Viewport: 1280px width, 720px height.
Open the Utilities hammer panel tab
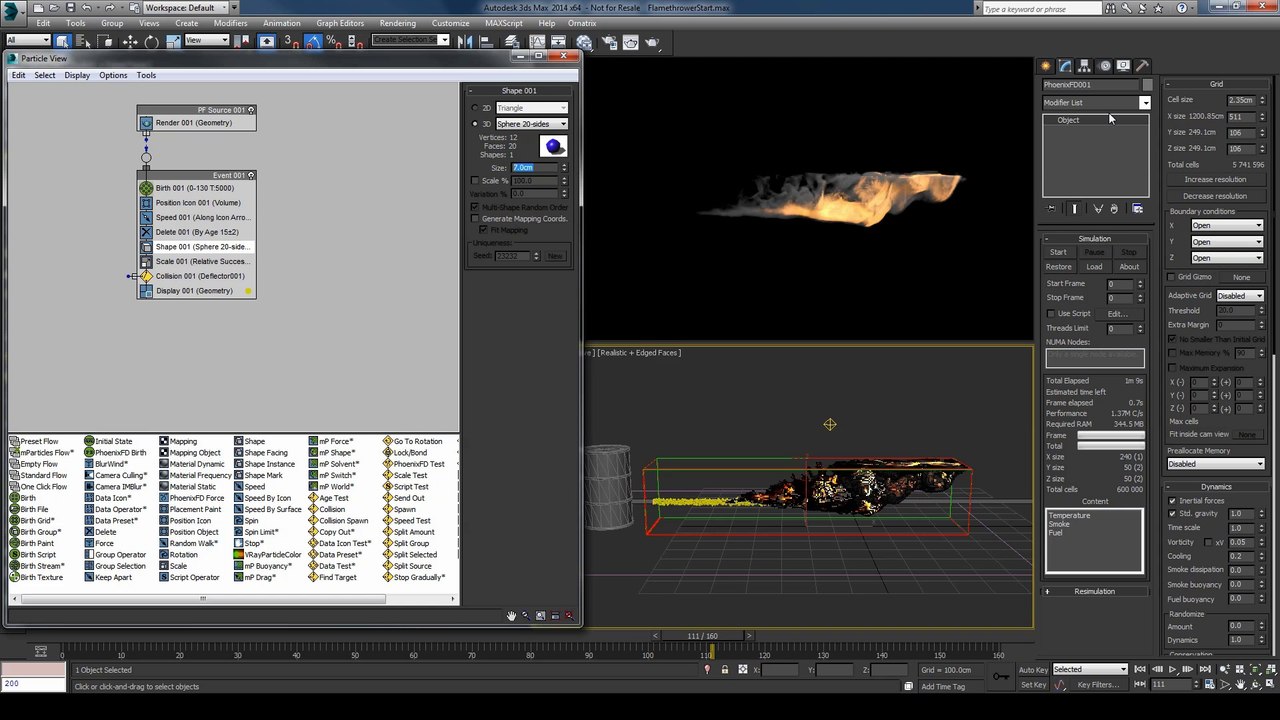tap(1142, 66)
